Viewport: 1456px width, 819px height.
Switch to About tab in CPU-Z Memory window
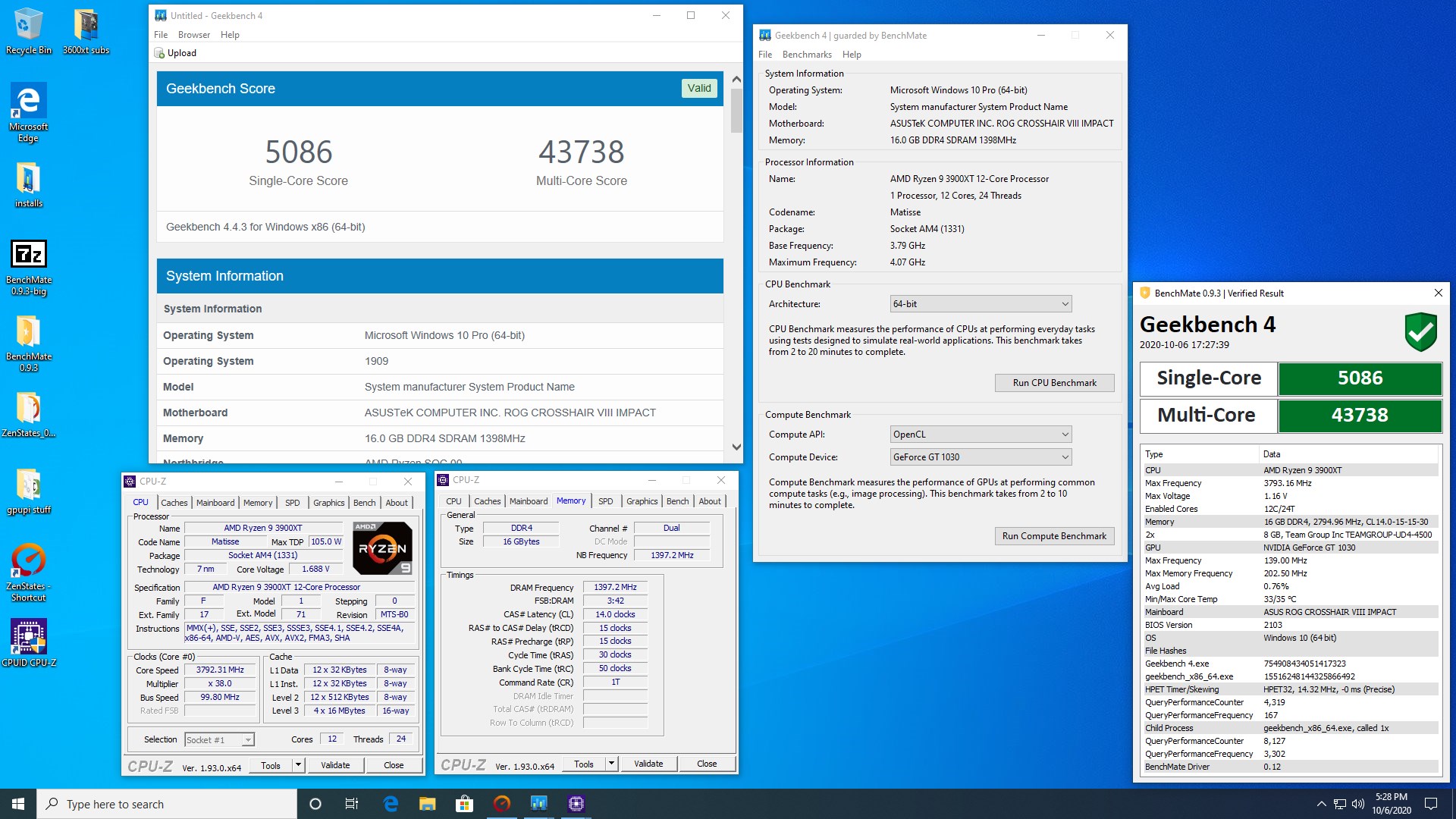tap(710, 501)
